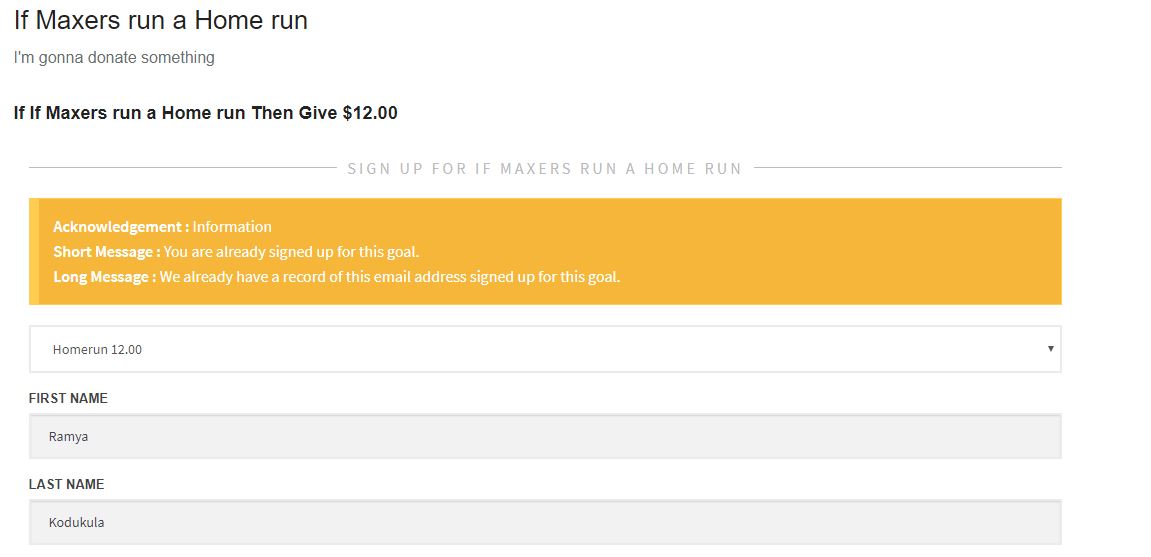Click the subtitle I'm gonna donate something
Viewport: 1151px width, 557px height.
pyautogui.click(x=114, y=57)
